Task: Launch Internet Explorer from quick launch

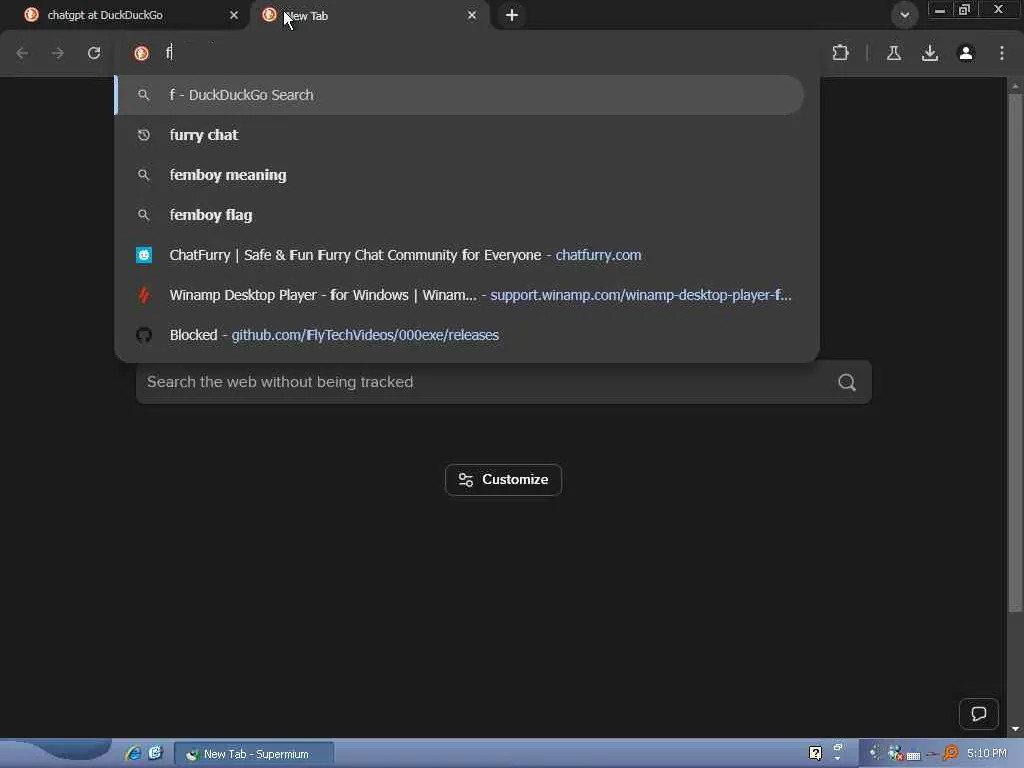Action: 133,753
